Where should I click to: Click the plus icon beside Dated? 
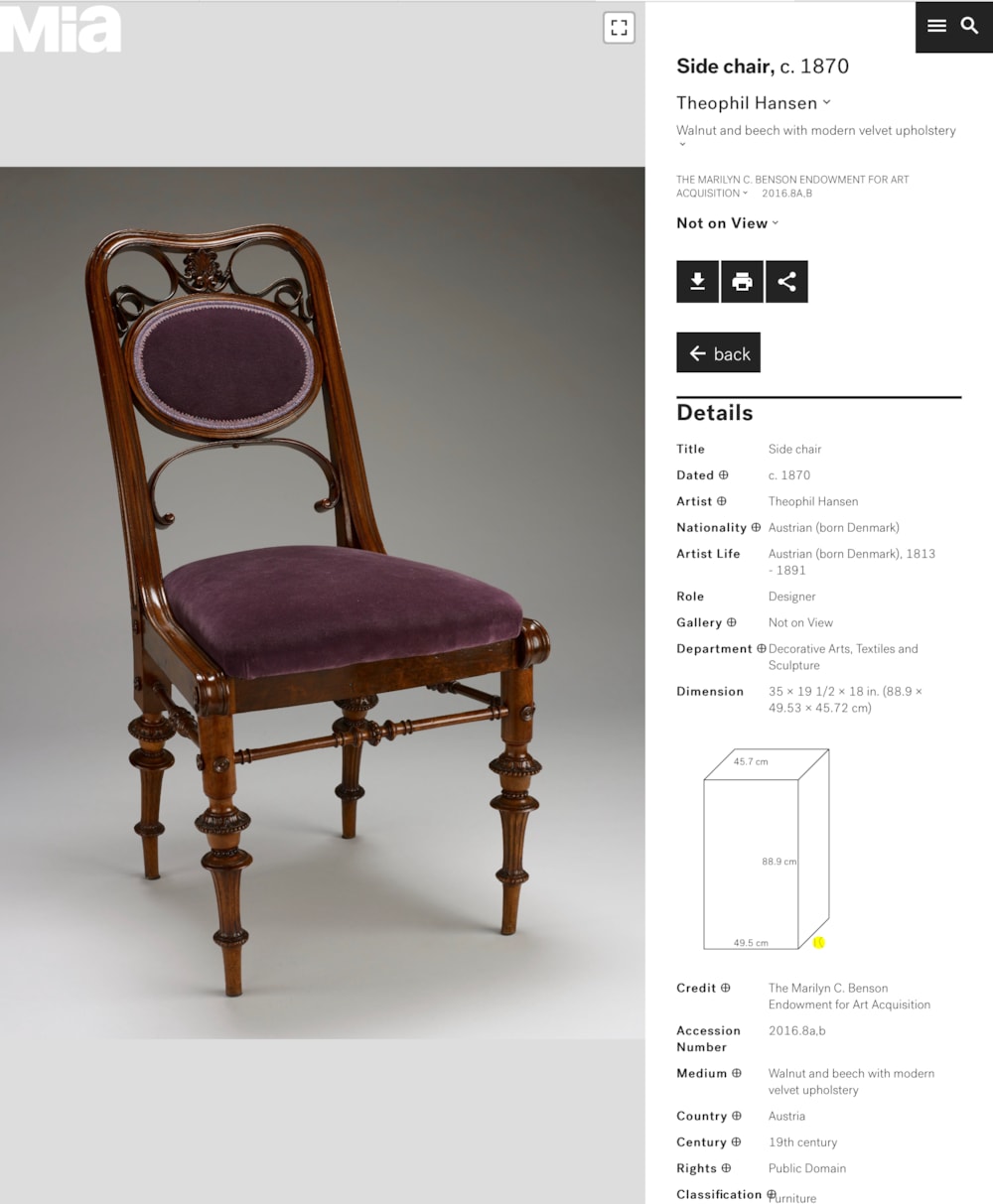click(724, 475)
